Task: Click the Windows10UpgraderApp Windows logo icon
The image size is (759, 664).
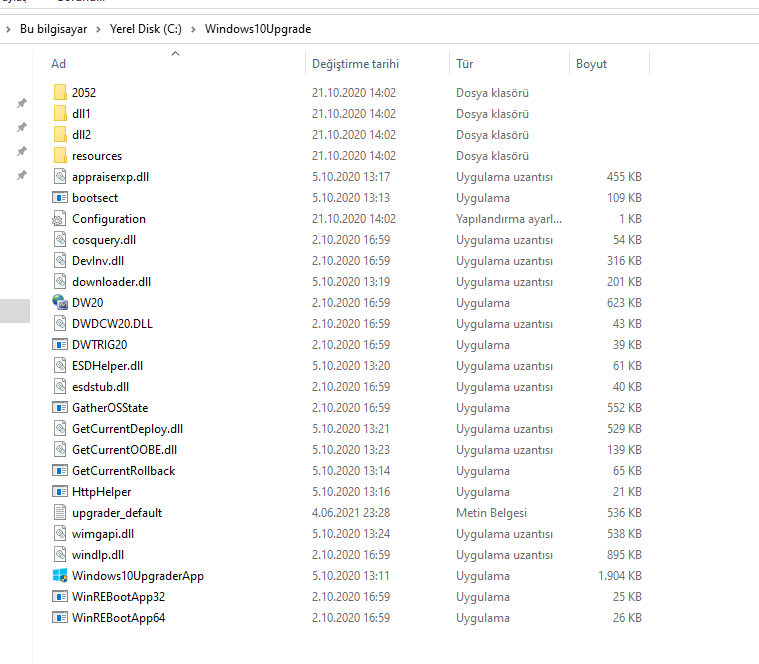Action: coord(60,575)
